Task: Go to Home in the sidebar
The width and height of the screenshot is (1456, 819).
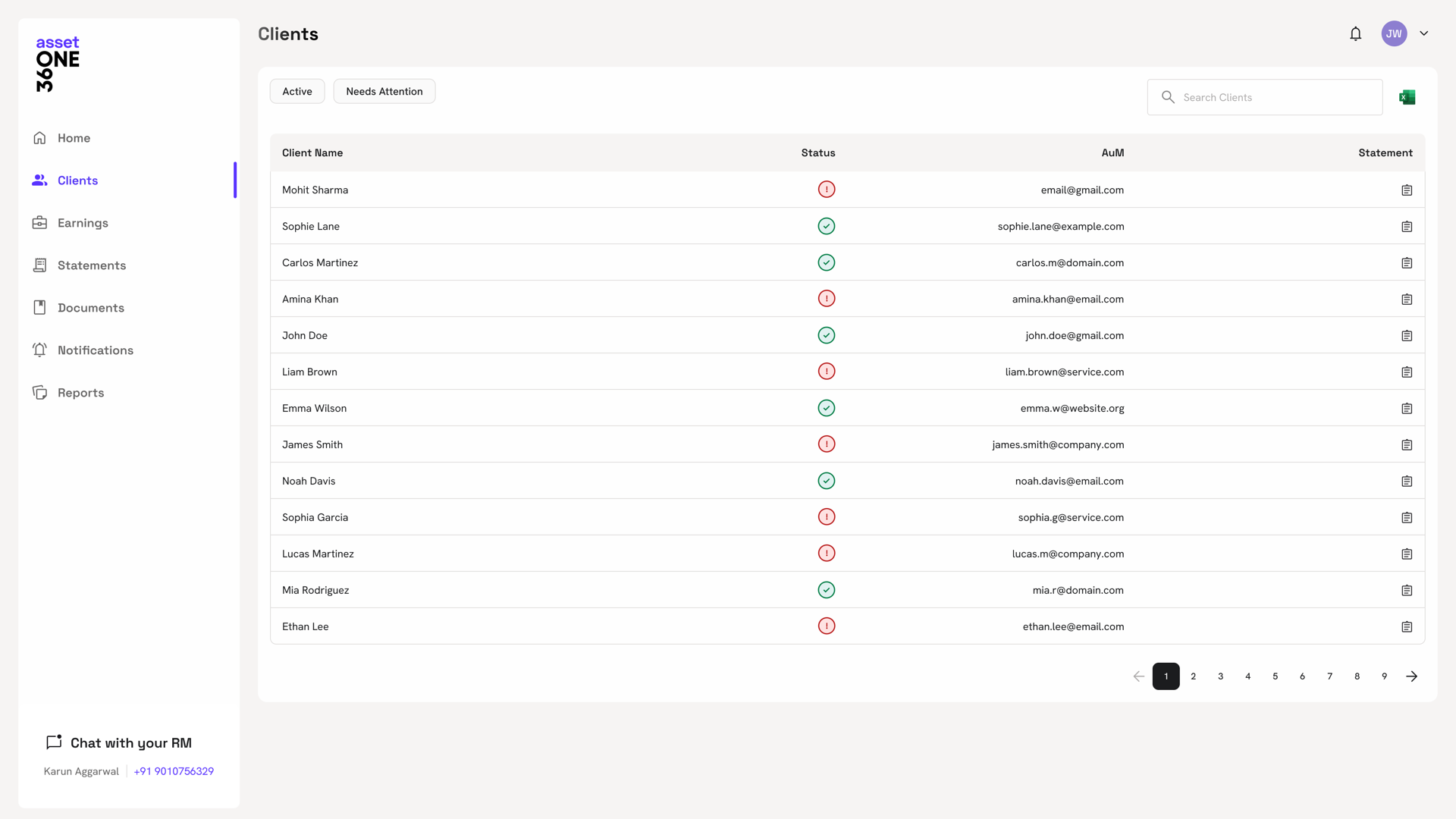Action: [74, 138]
